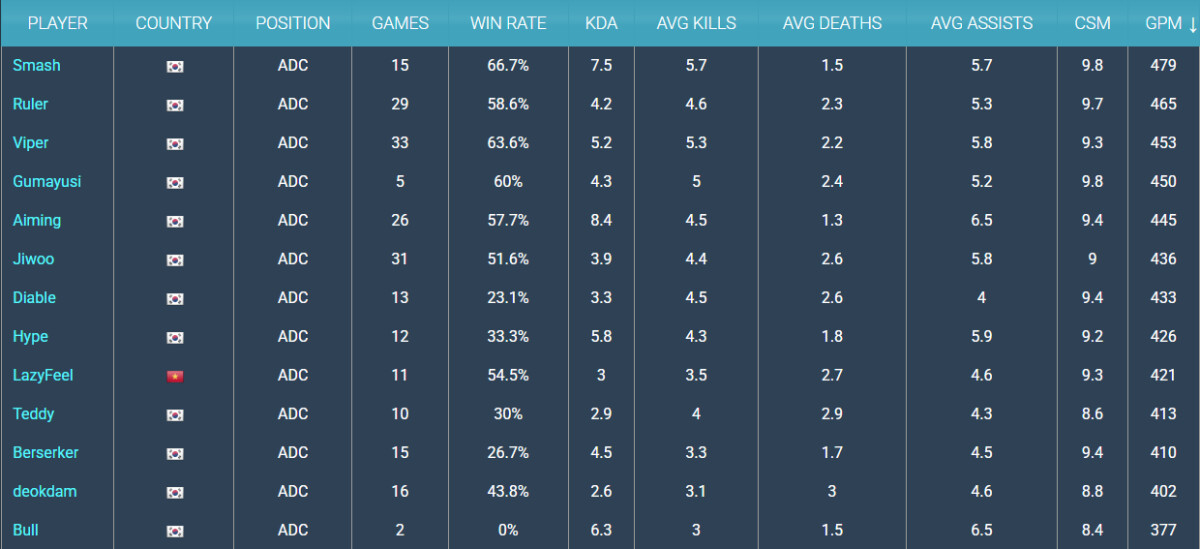The height and width of the screenshot is (549, 1200).
Task: Click the flag icon next to Teddy
Action: [x=175, y=415]
